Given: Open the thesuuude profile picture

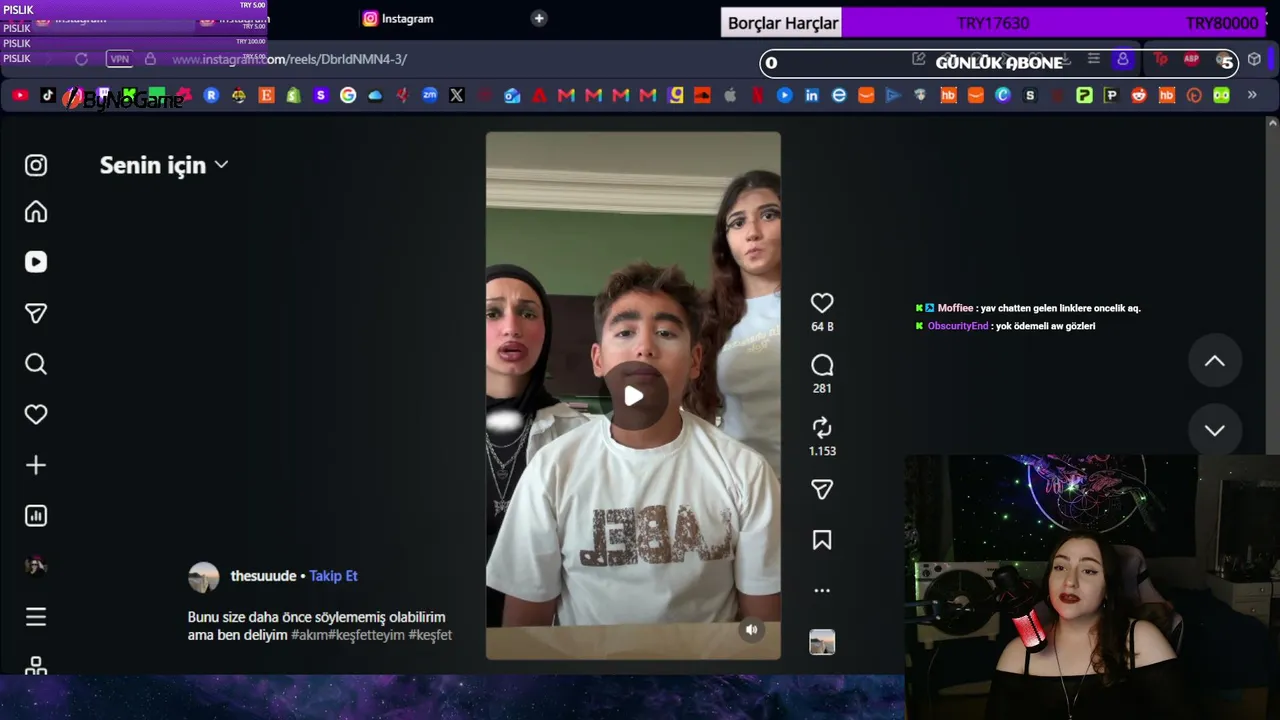Looking at the screenshot, I should pyautogui.click(x=204, y=577).
